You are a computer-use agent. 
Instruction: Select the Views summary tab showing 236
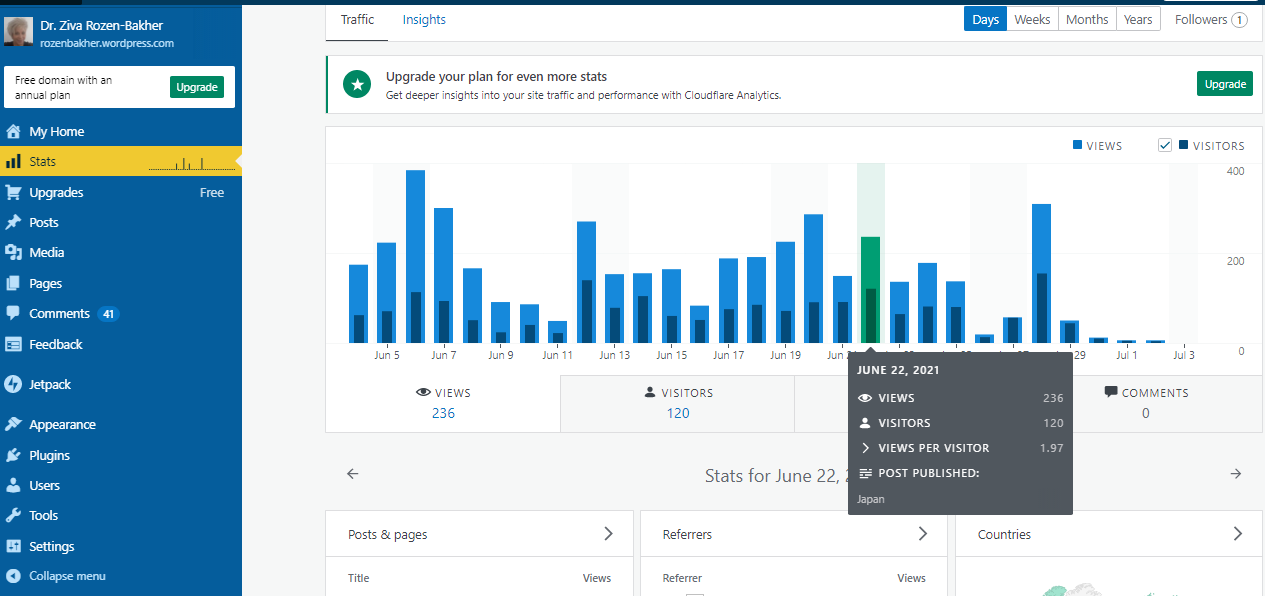443,403
